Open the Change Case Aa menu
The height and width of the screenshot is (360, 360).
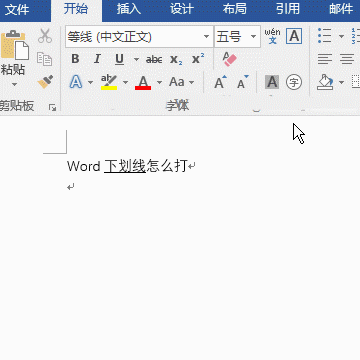tap(181, 82)
